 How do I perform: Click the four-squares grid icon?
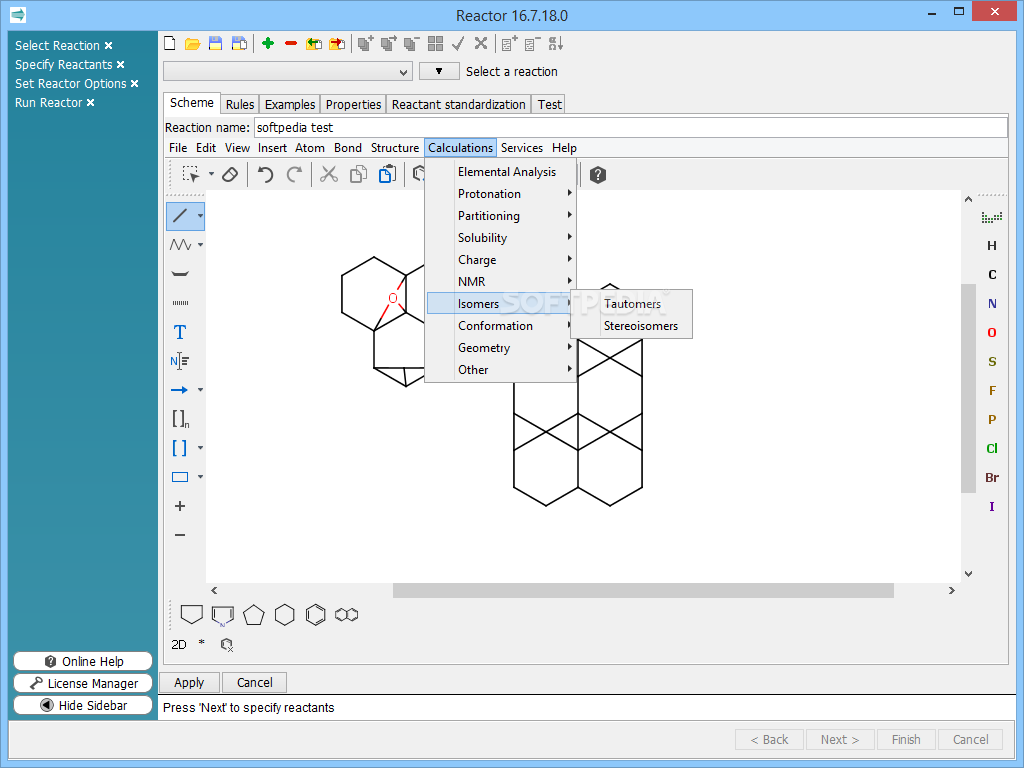click(435, 44)
